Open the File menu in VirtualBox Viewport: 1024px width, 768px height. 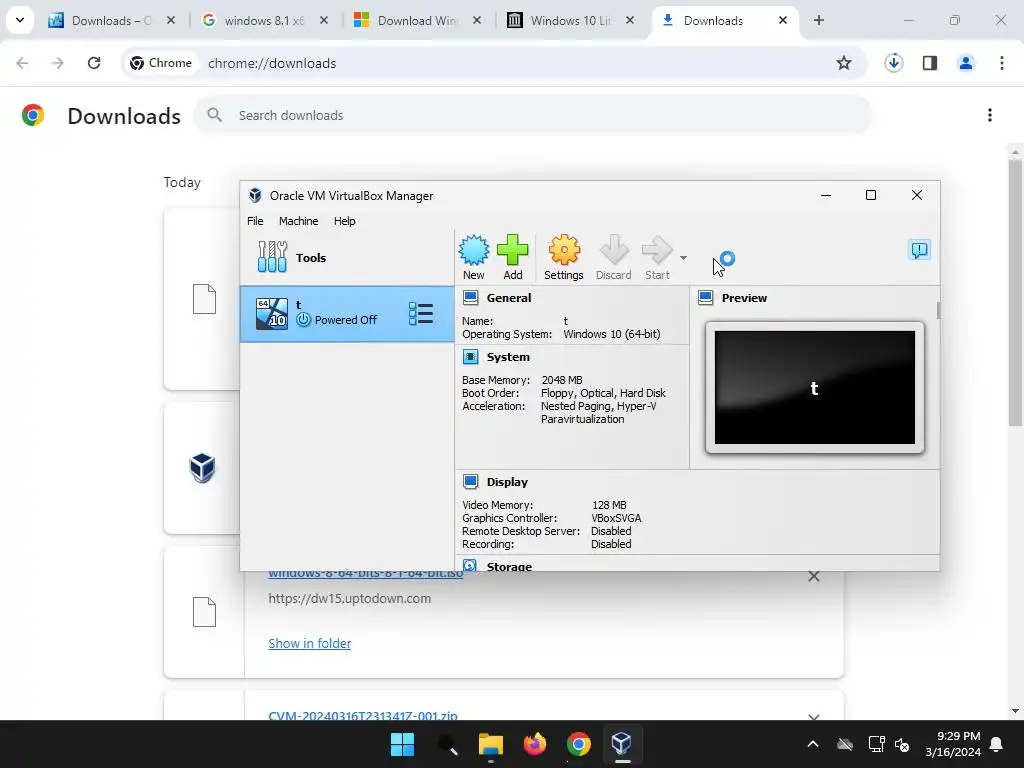(x=255, y=221)
